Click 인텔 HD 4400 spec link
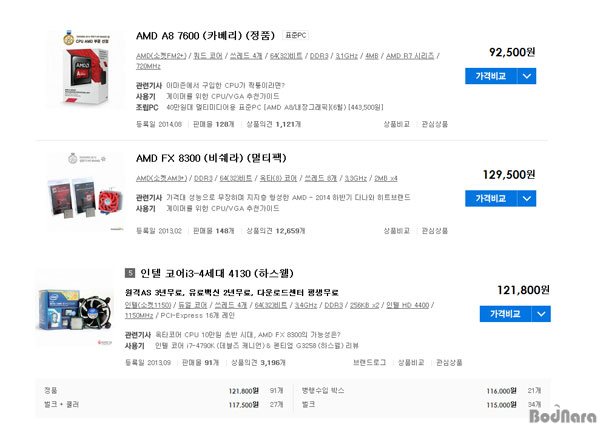This screenshot has height=426, width=600. tap(408, 305)
